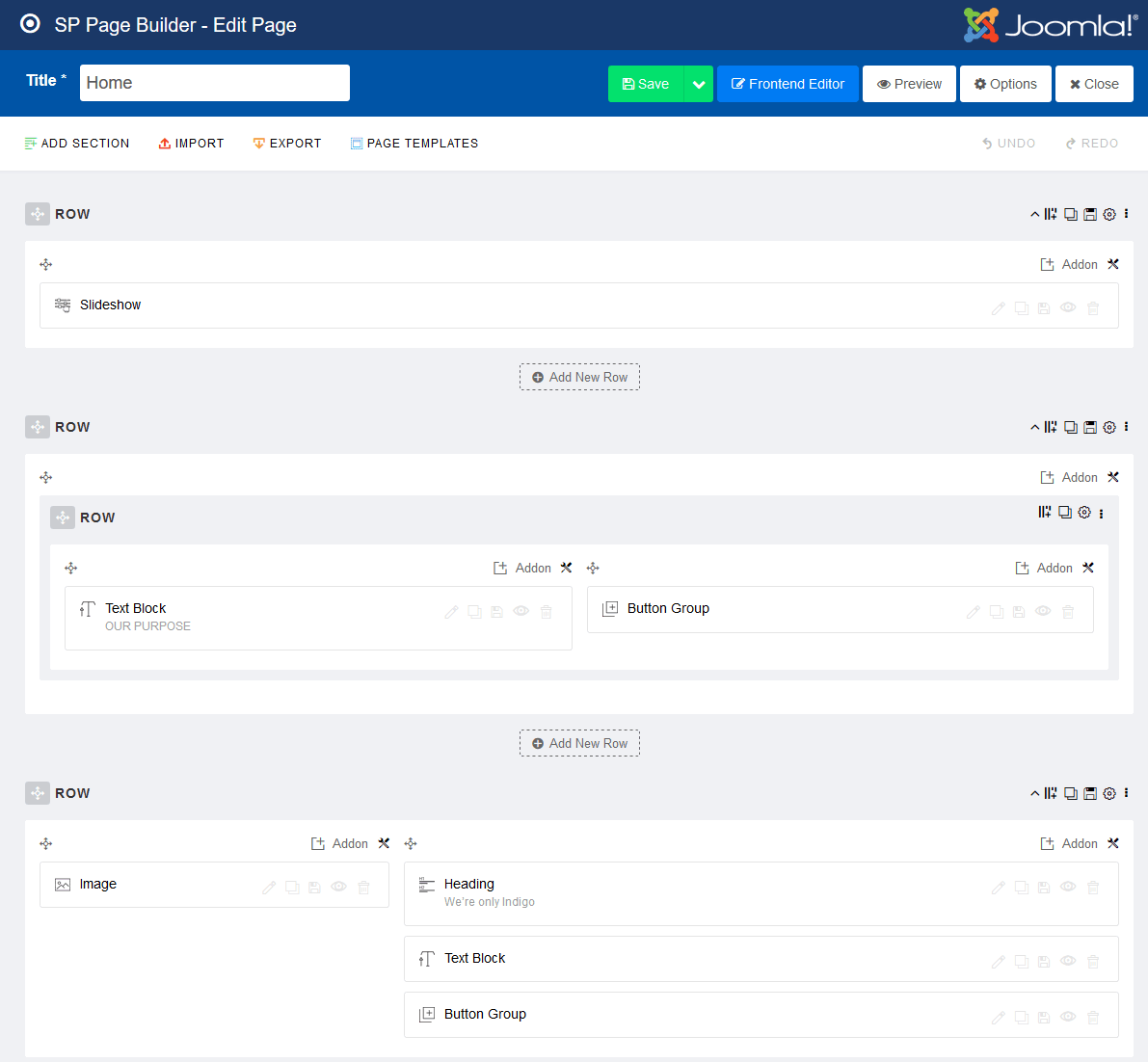Duplicate the second ROW section
The width and height of the screenshot is (1148, 1062).
click(x=1070, y=427)
